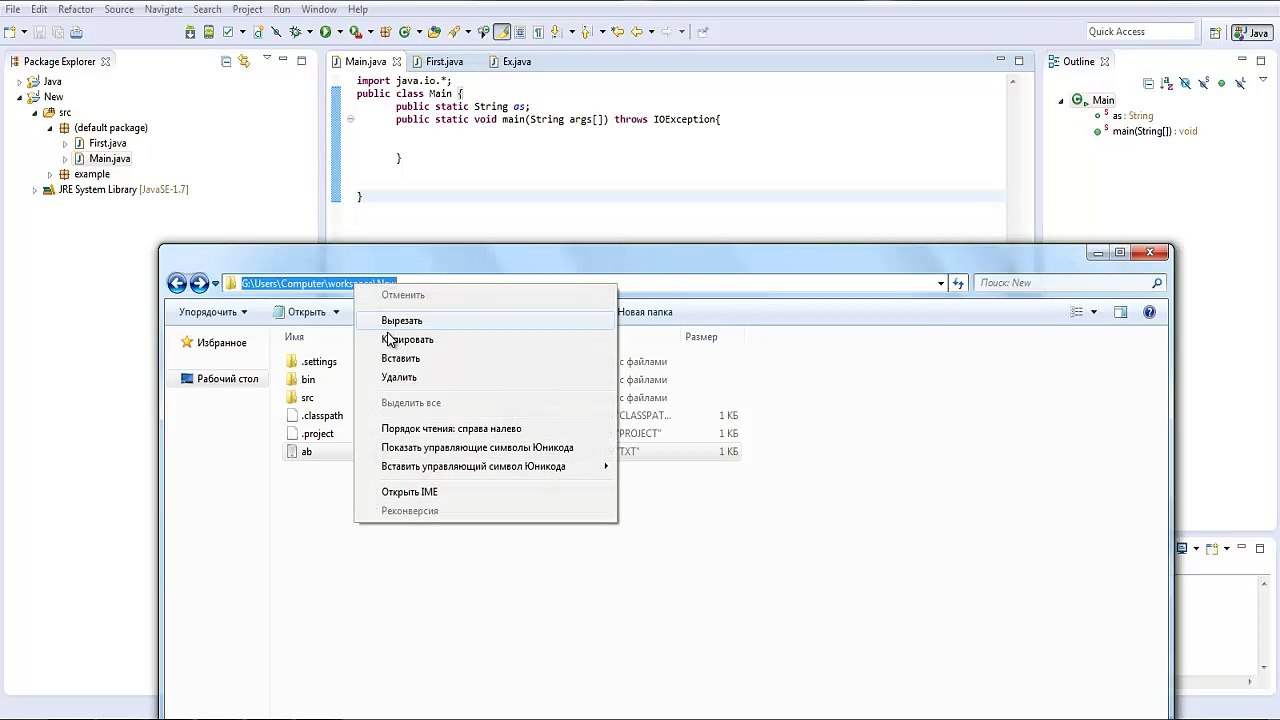The height and width of the screenshot is (720, 1280).
Task: Click the Open Type icon in toolbar
Action: [434, 32]
